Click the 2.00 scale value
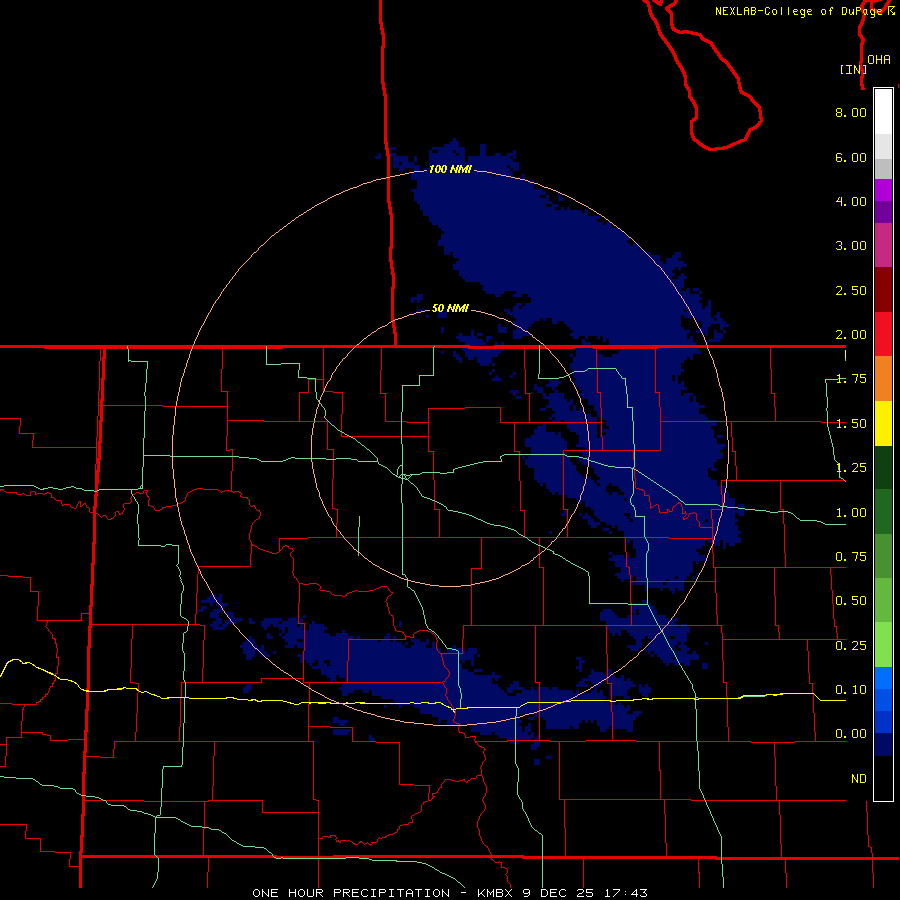 [x=851, y=334]
